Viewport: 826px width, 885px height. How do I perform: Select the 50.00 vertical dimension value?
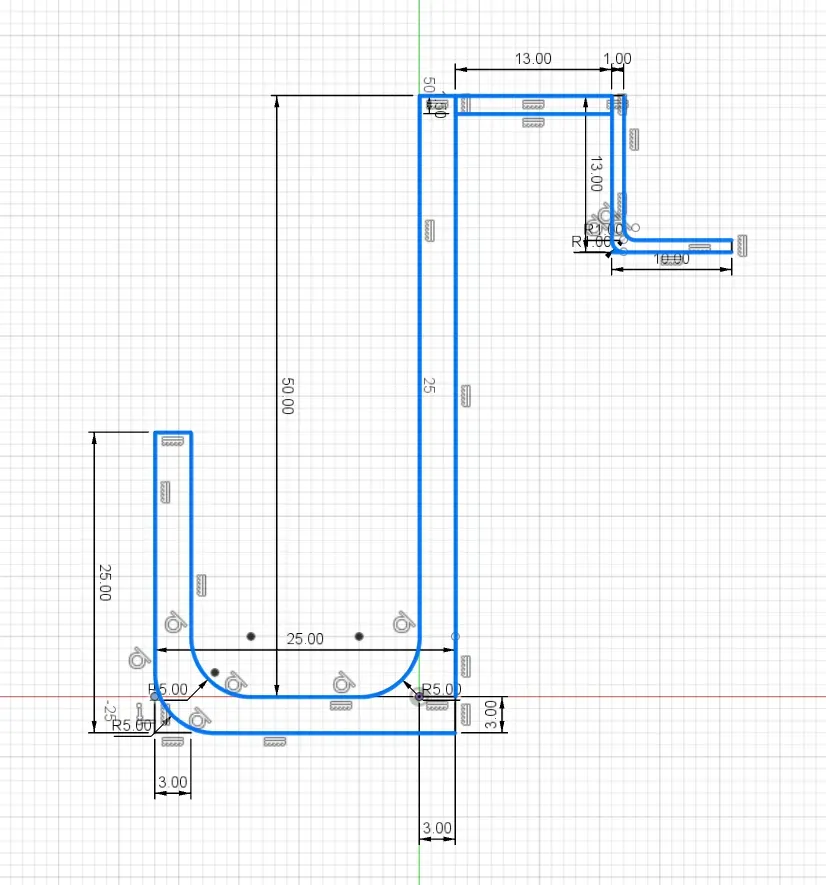(x=287, y=396)
